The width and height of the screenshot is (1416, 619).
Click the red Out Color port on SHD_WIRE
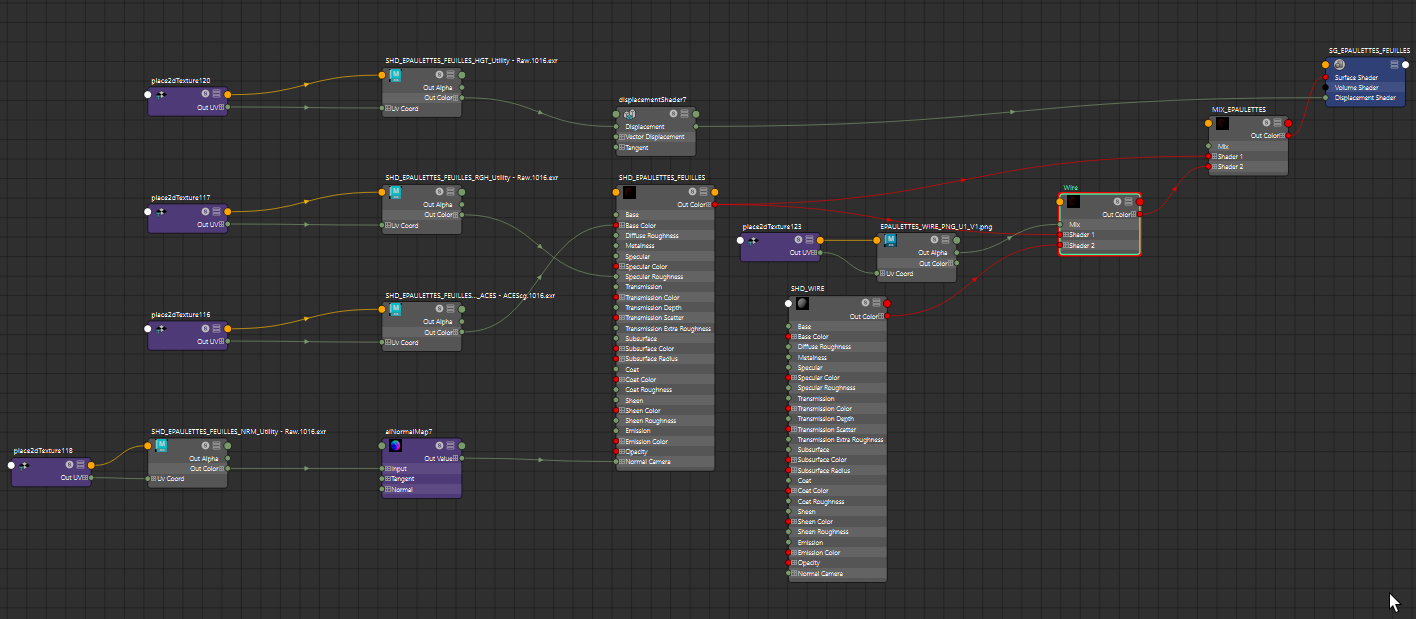point(887,316)
